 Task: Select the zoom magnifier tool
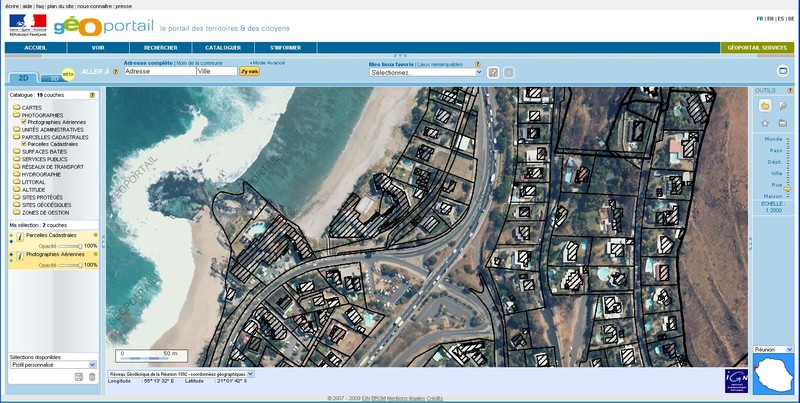coord(783,105)
